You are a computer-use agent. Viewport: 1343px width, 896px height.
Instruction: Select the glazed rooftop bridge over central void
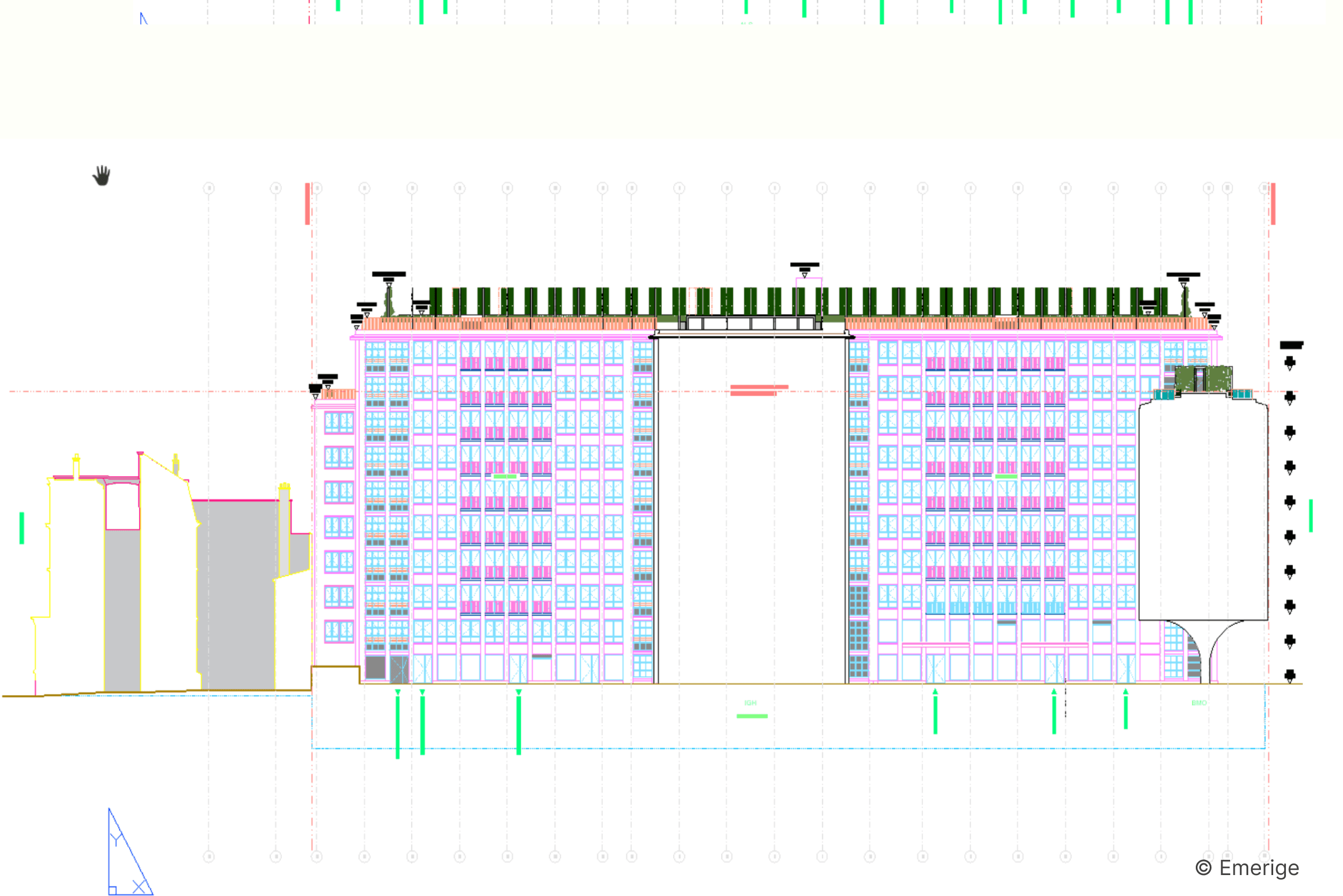pos(751,323)
